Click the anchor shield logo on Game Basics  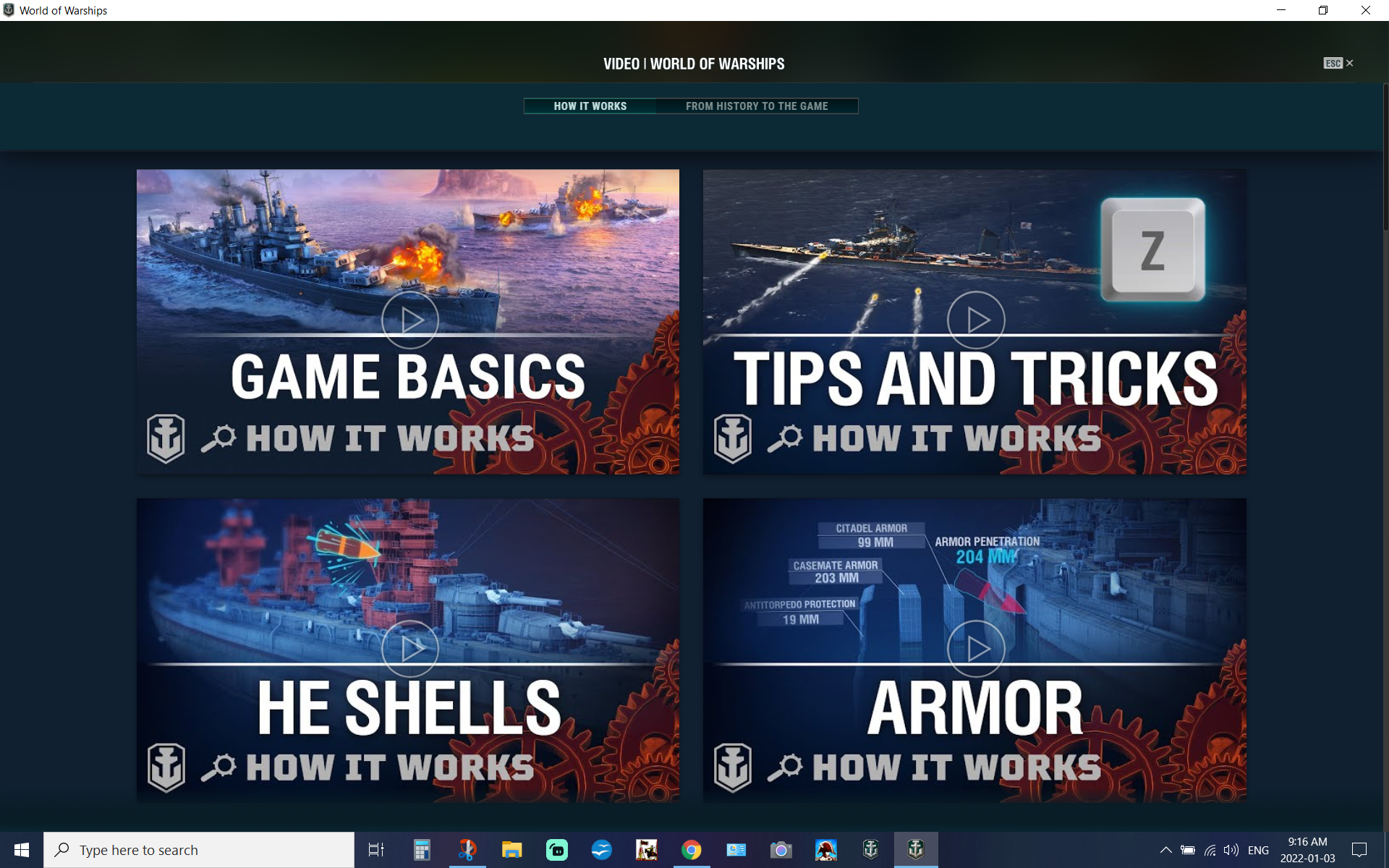coord(166,438)
